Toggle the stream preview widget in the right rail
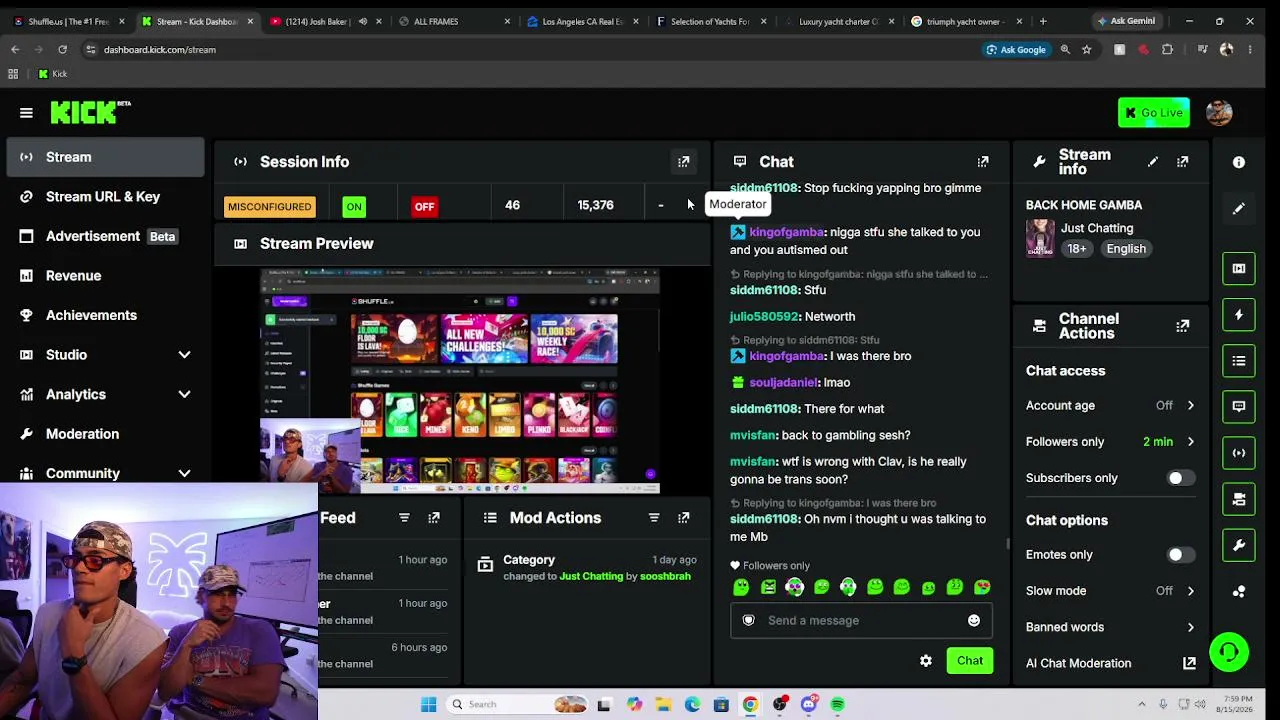Image resolution: width=1280 pixels, height=720 pixels. point(1239,268)
